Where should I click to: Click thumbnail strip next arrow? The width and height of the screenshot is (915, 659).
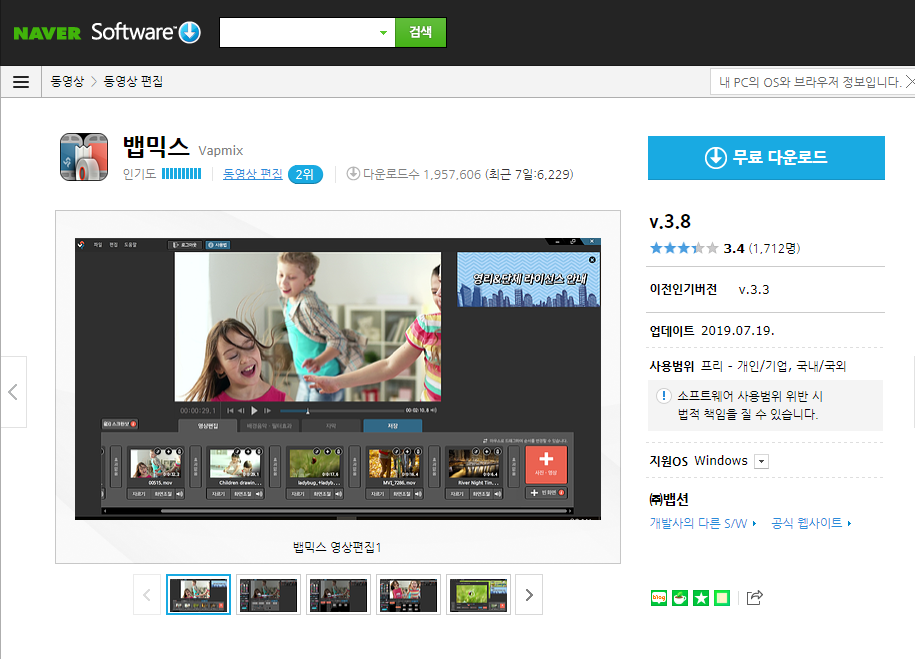point(529,595)
